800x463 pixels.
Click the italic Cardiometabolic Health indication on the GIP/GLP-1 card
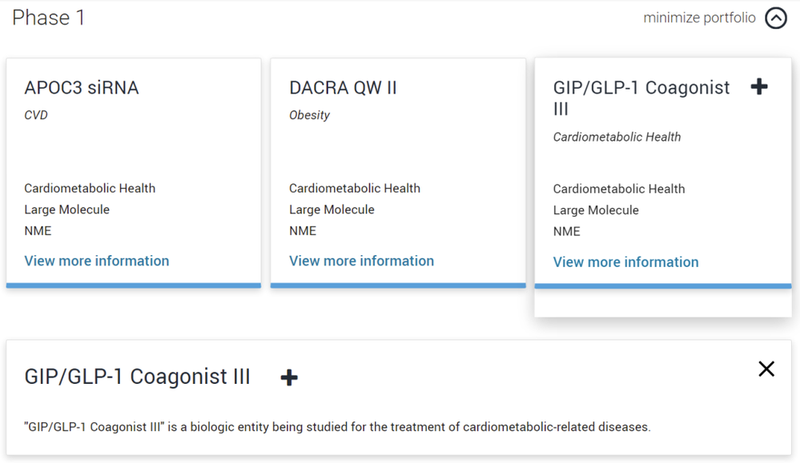tap(617, 137)
